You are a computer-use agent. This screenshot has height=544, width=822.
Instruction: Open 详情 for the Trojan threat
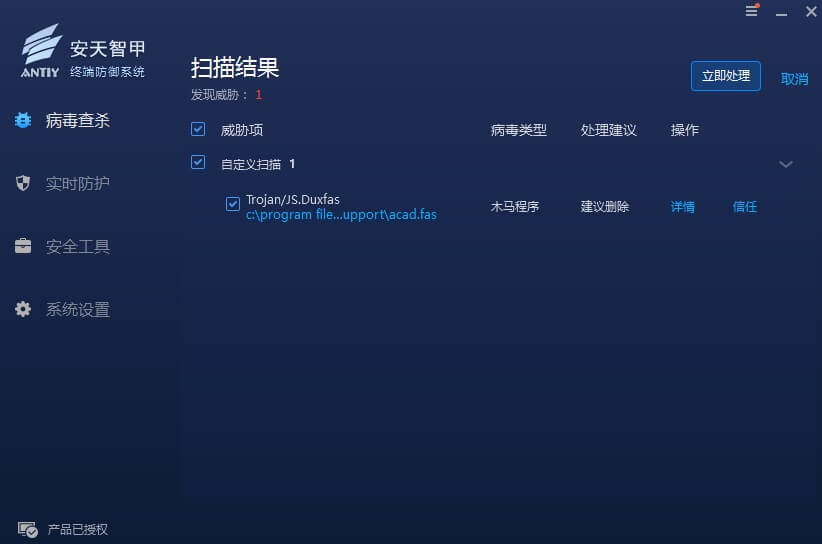pos(682,207)
